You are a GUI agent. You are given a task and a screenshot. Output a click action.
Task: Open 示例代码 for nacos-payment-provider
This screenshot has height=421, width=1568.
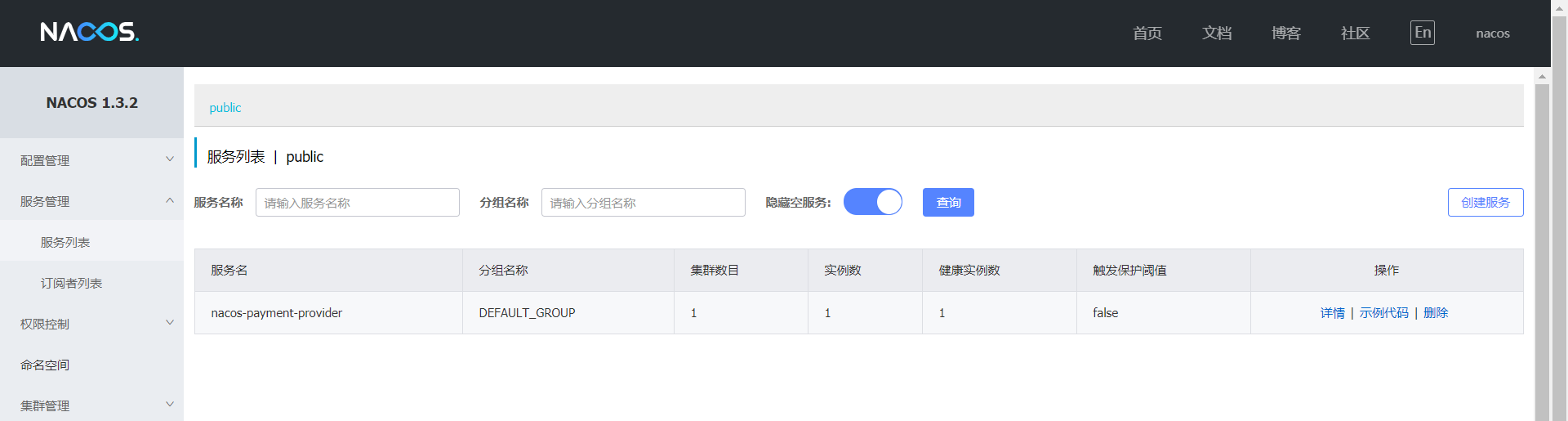(1384, 313)
